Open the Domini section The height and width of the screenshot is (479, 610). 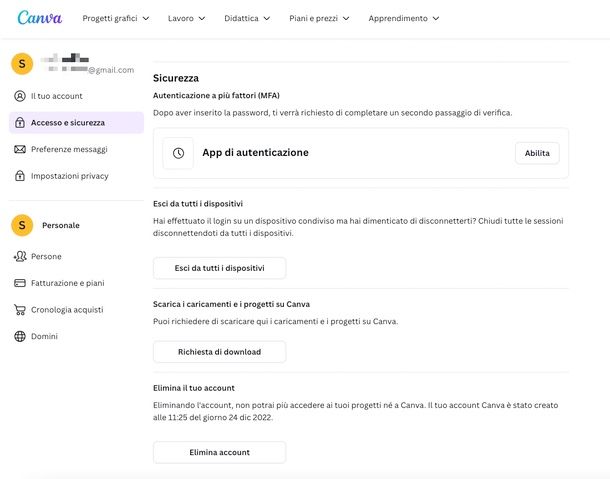tap(76, 336)
